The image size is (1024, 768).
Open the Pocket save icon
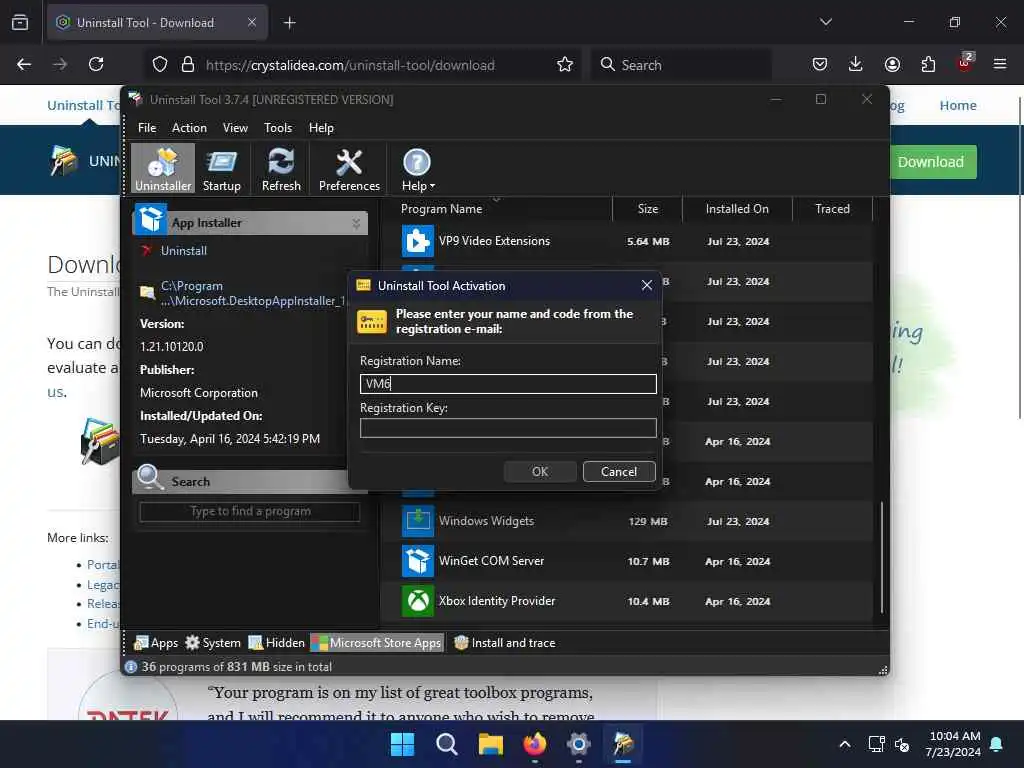coord(820,64)
